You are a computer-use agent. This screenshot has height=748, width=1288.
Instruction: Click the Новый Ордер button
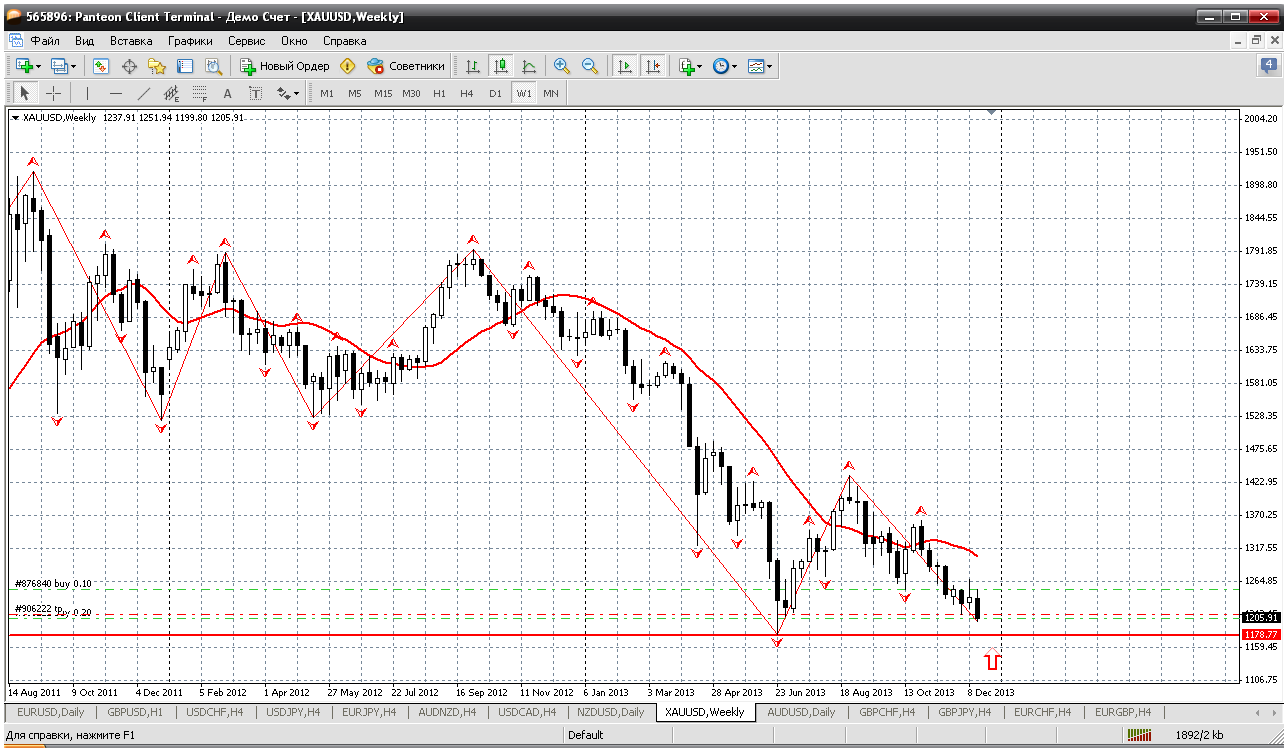[x=285, y=66]
